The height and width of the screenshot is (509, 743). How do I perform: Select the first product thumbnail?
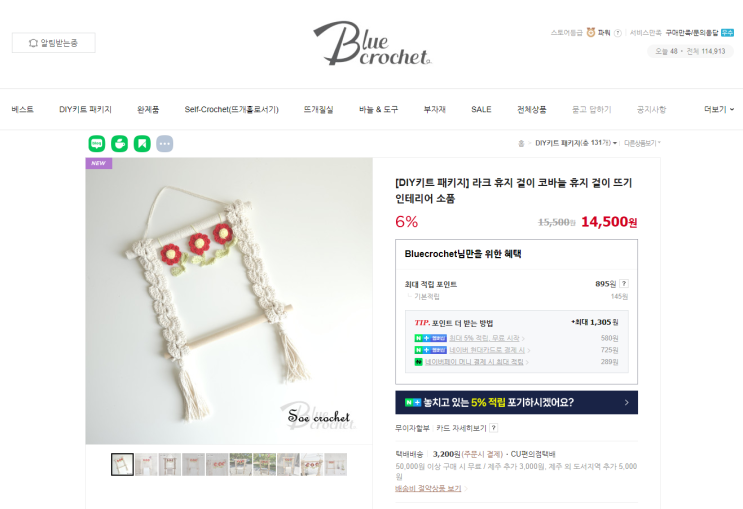(x=122, y=464)
